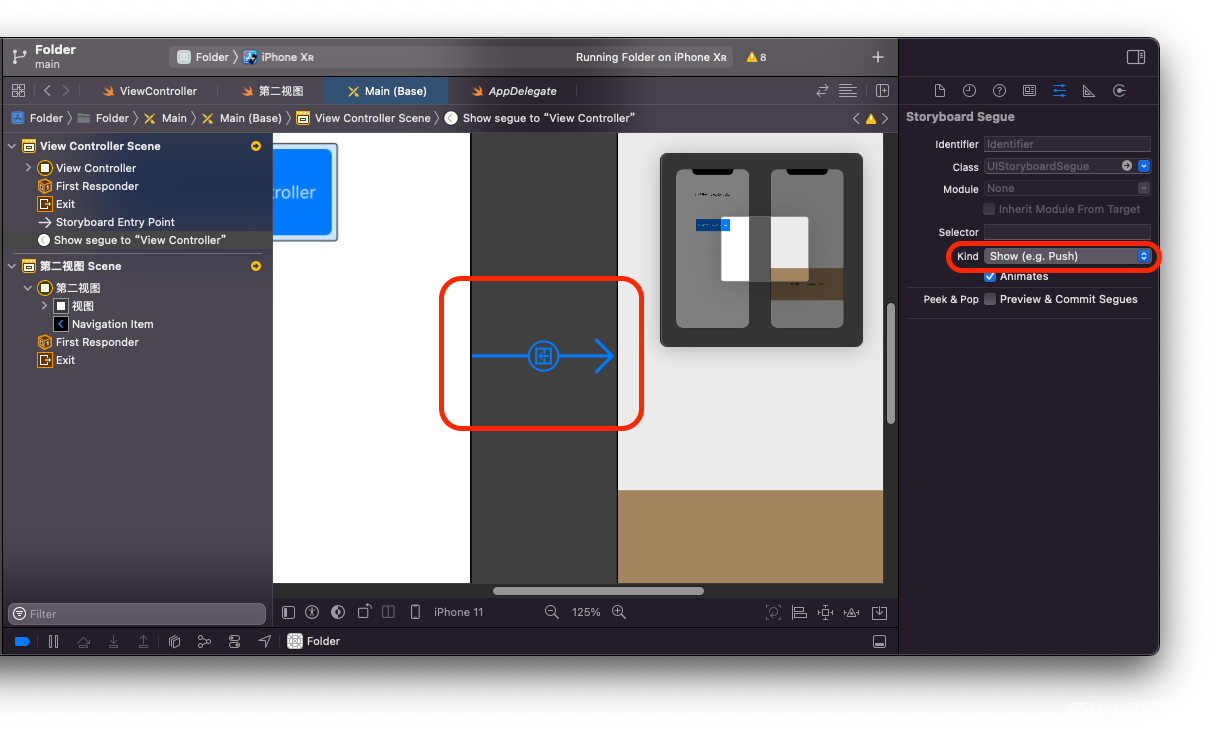Click the segue icon on the canvas arrow
Viewport: 1215px width, 729px height.
543,355
